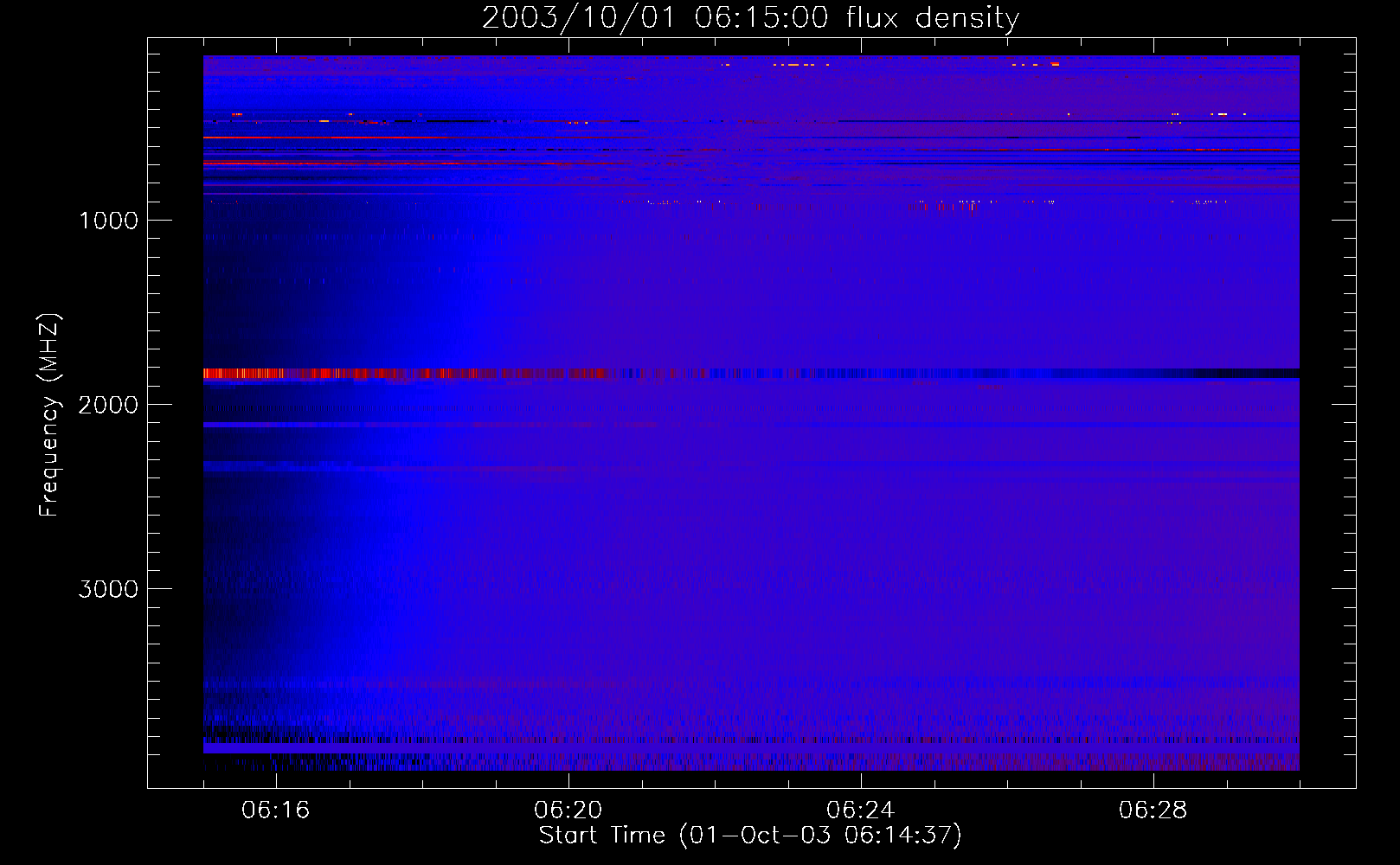Image resolution: width=1400 pixels, height=865 pixels.
Task: Click the "2000" frequency tick label
Action: coord(108,405)
